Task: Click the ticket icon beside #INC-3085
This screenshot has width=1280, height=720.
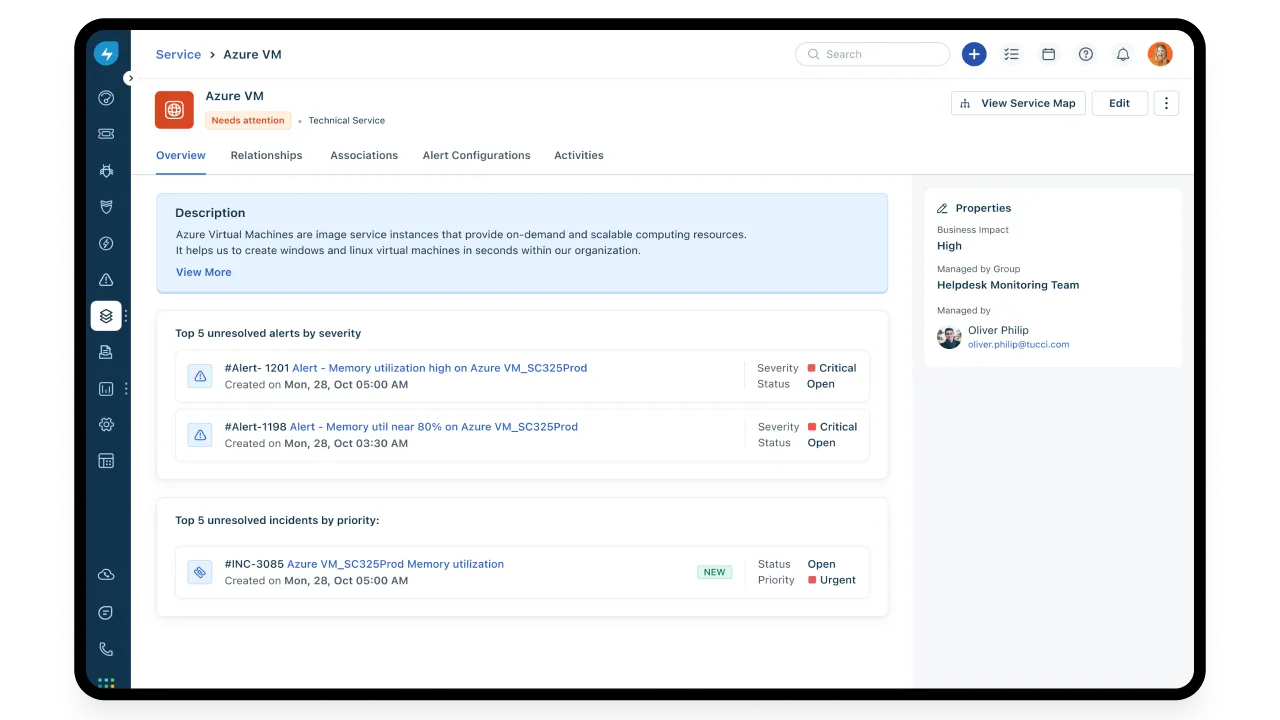Action: 200,572
